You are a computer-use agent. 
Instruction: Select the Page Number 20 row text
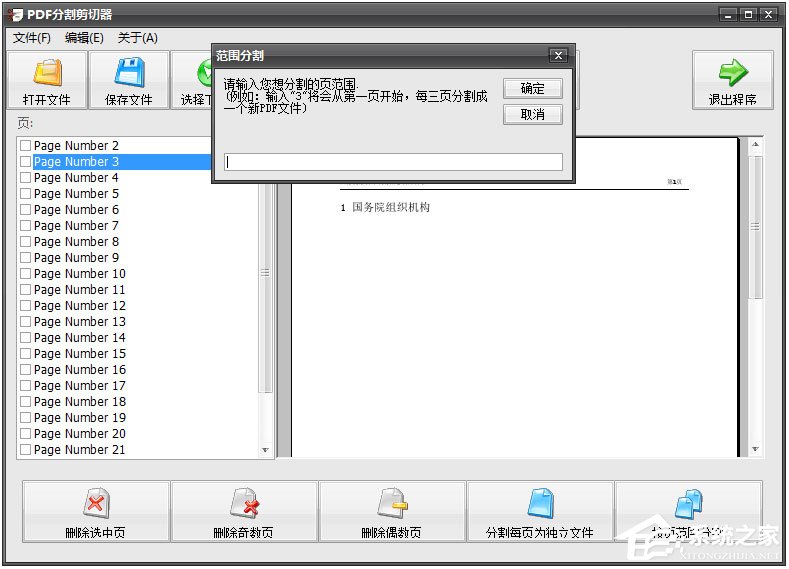[80, 434]
